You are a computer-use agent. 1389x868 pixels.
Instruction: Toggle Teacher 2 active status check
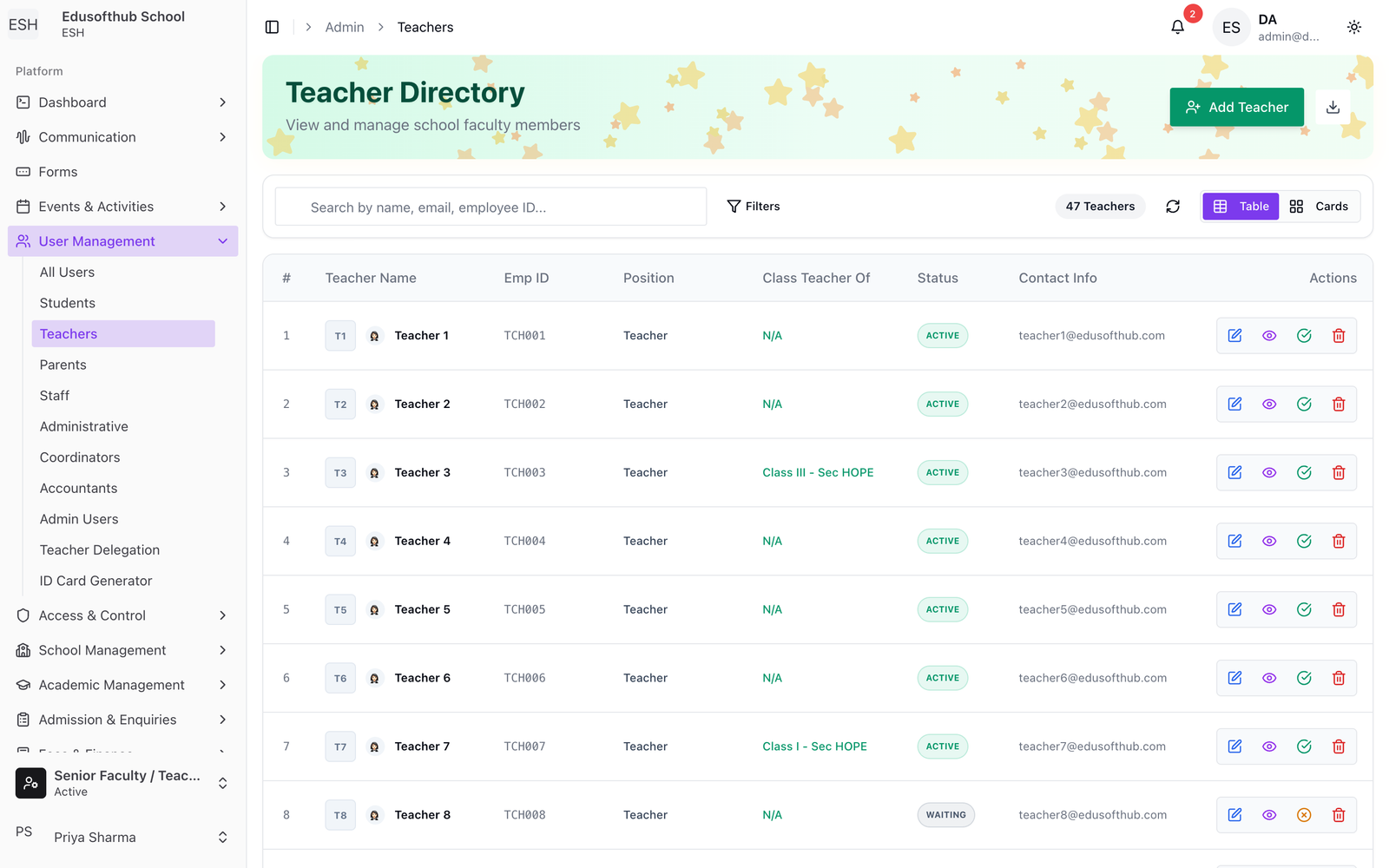[1304, 404]
